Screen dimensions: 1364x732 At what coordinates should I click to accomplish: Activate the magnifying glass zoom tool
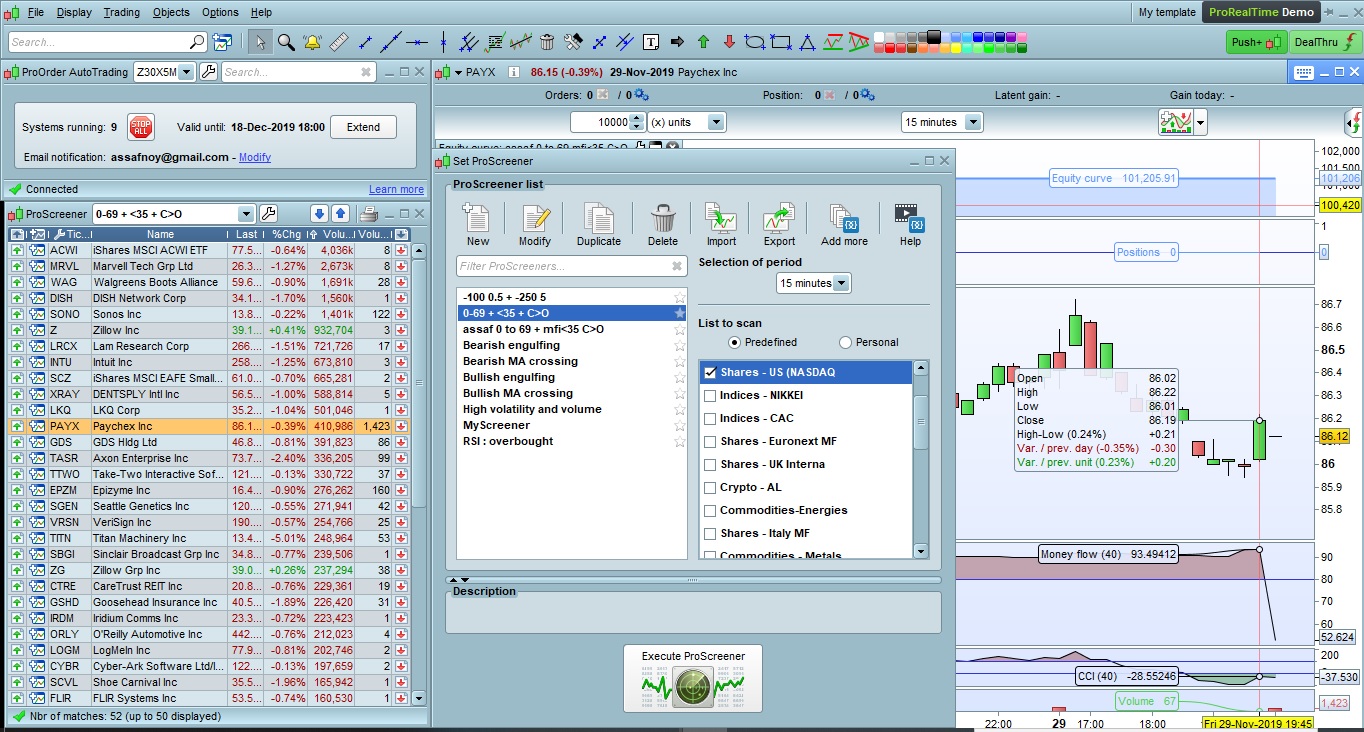pos(286,42)
